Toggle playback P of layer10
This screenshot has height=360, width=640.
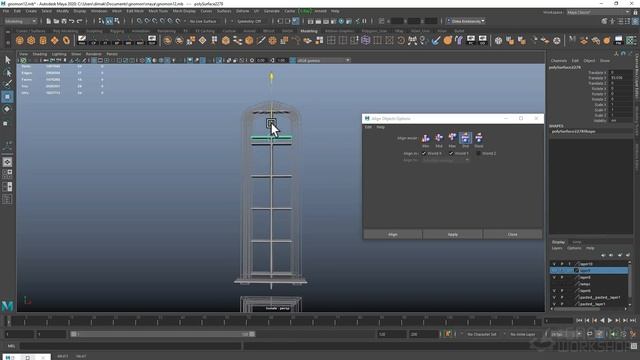tap(562, 264)
